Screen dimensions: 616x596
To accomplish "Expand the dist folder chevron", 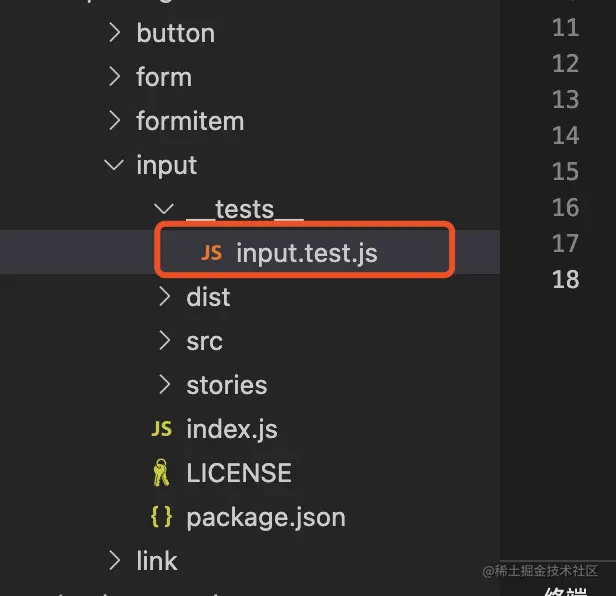I will click(x=165, y=297).
